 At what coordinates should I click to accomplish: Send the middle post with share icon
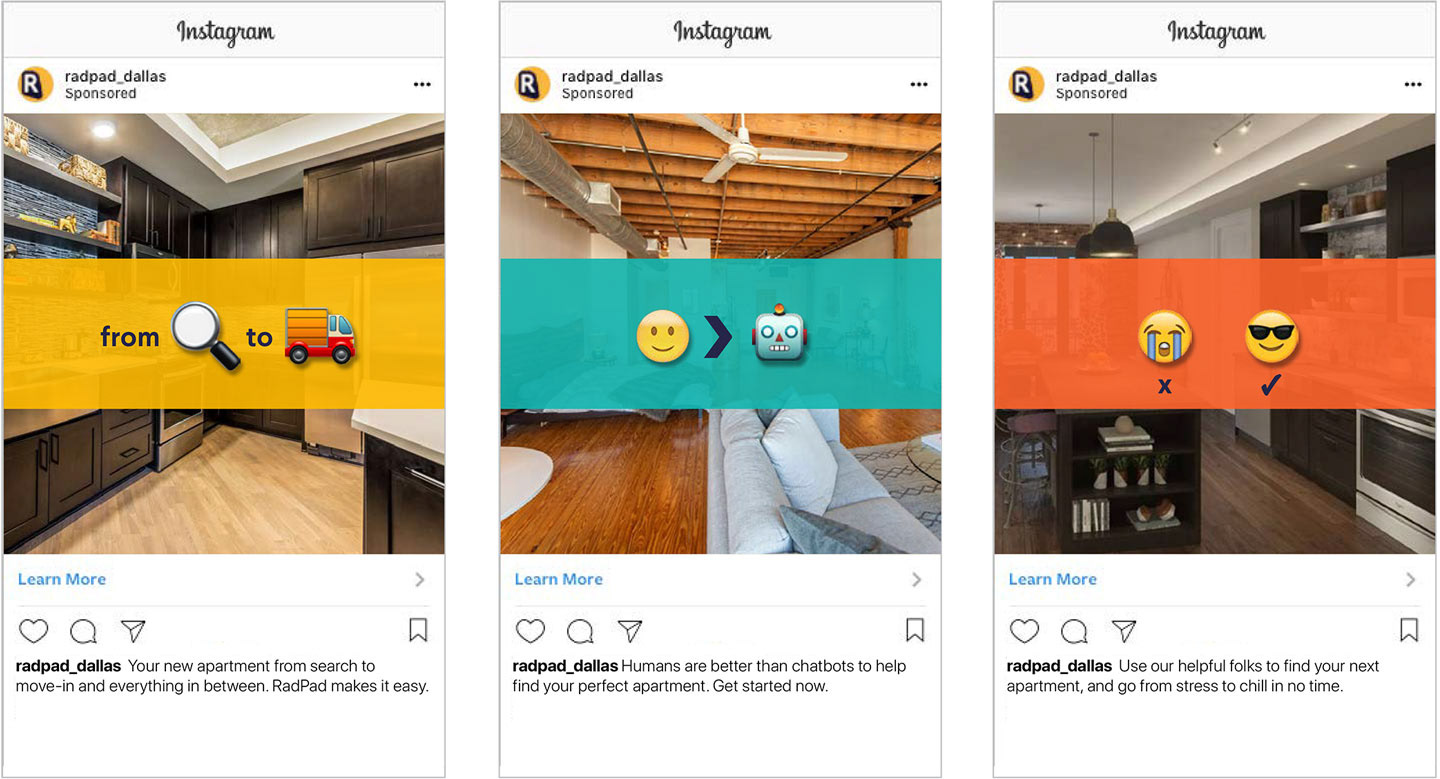click(x=630, y=630)
